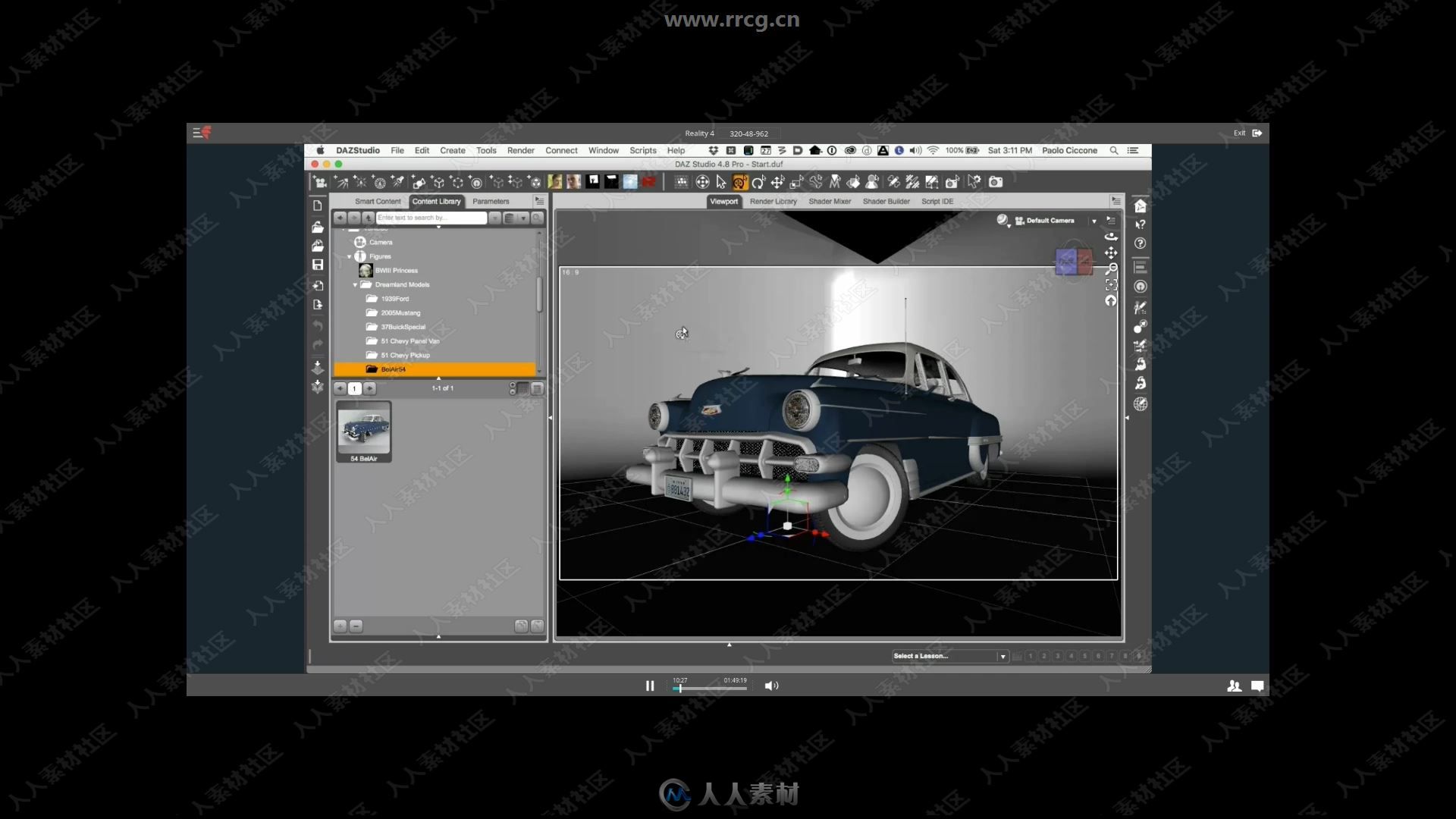Open the Viewport pane options menu
This screenshot has width=1456, height=819.
pyautogui.click(x=1116, y=201)
